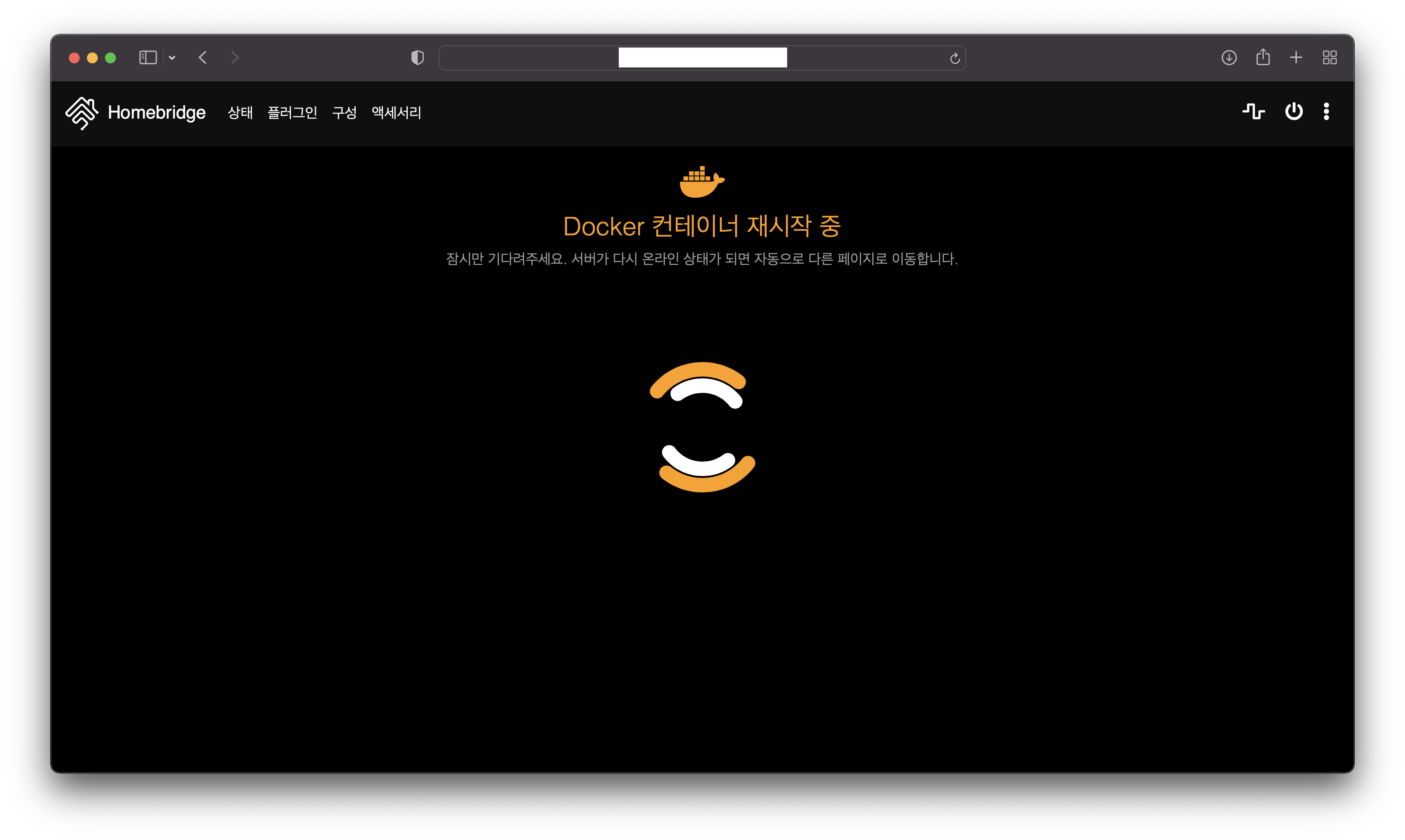Click the Homebridge logo icon
This screenshot has width=1405, height=840.
point(81,113)
